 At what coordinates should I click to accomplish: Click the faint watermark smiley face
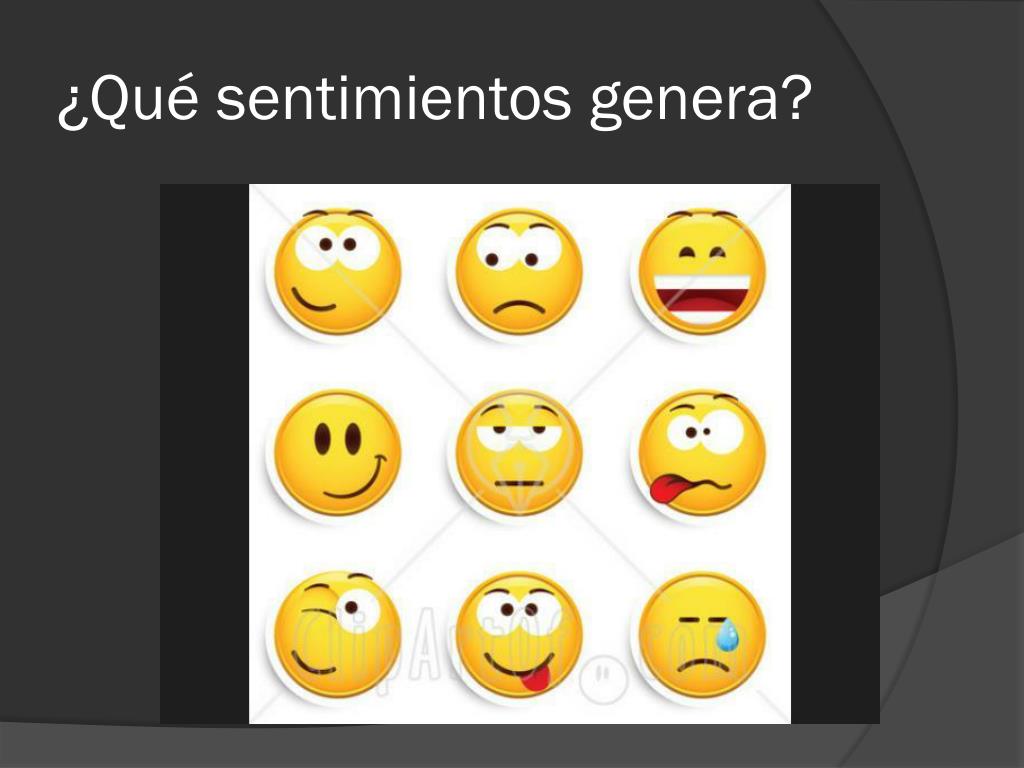tap(603, 677)
